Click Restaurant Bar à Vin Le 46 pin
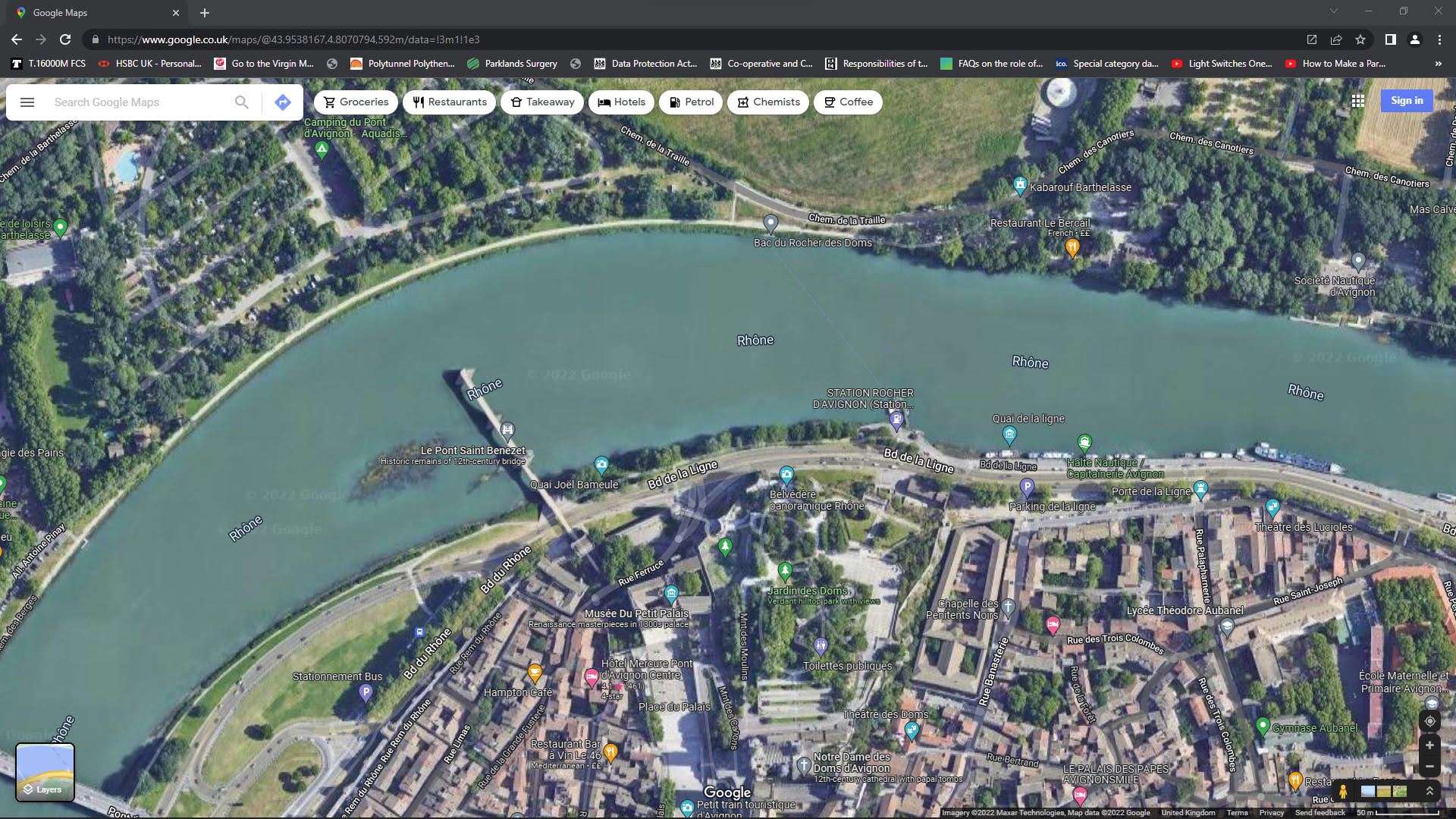 610,752
